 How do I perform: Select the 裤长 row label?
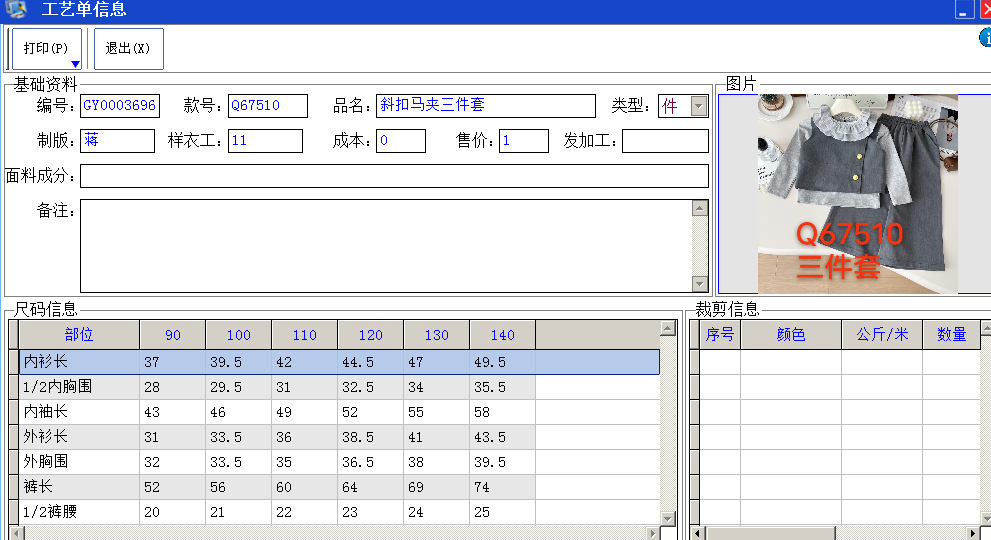click(79, 487)
